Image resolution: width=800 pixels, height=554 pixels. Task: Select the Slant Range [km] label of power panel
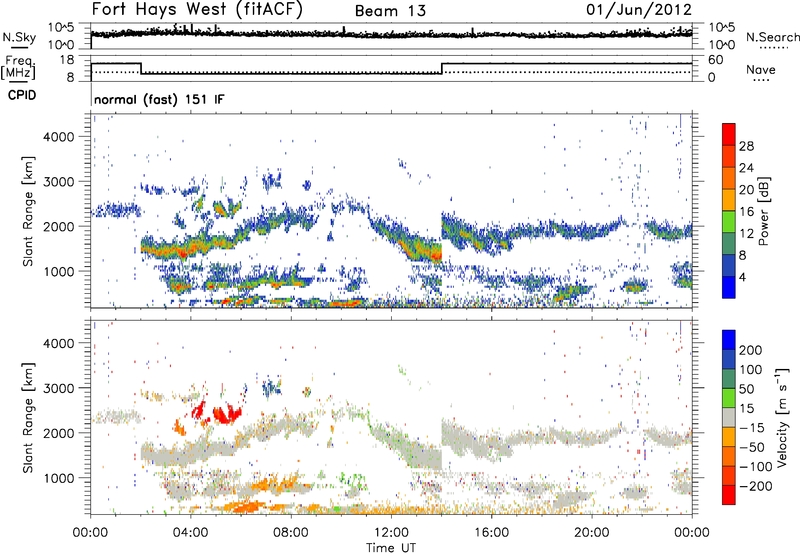click(x=28, y=211)
